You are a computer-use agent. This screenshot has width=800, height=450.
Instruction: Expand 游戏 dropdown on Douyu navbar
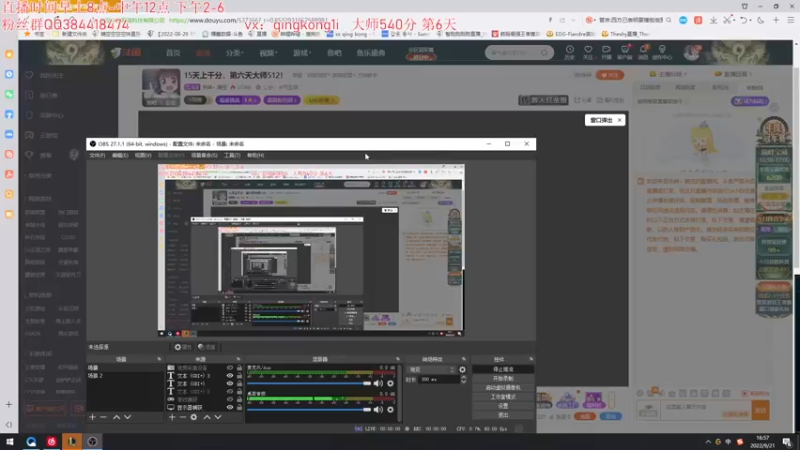point(302,53)
